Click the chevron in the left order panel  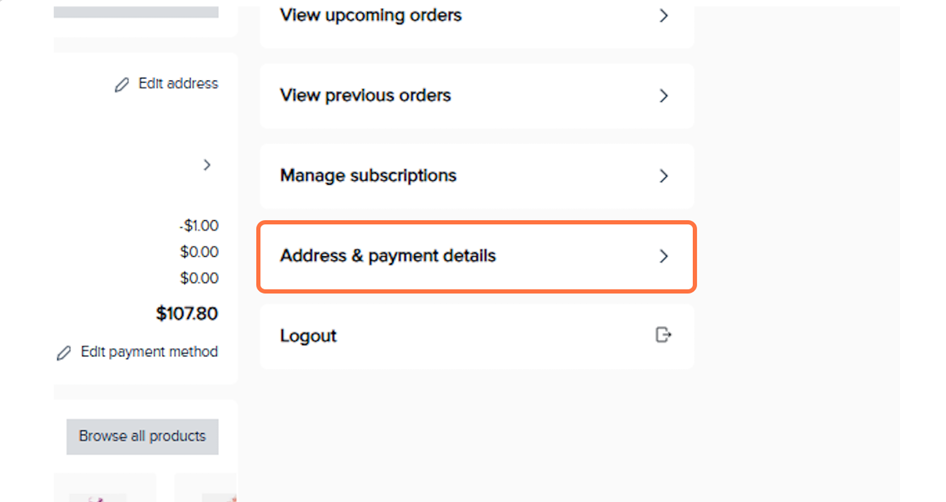tap(207, 165)
